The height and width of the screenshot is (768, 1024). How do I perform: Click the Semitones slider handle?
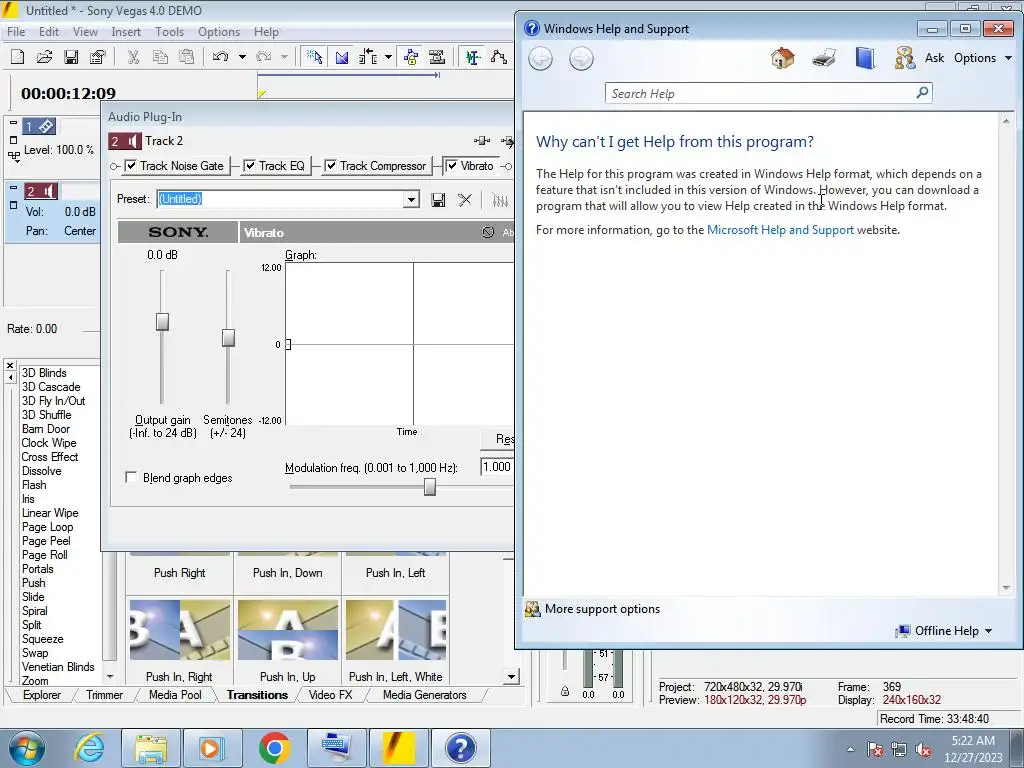point(228,338)
